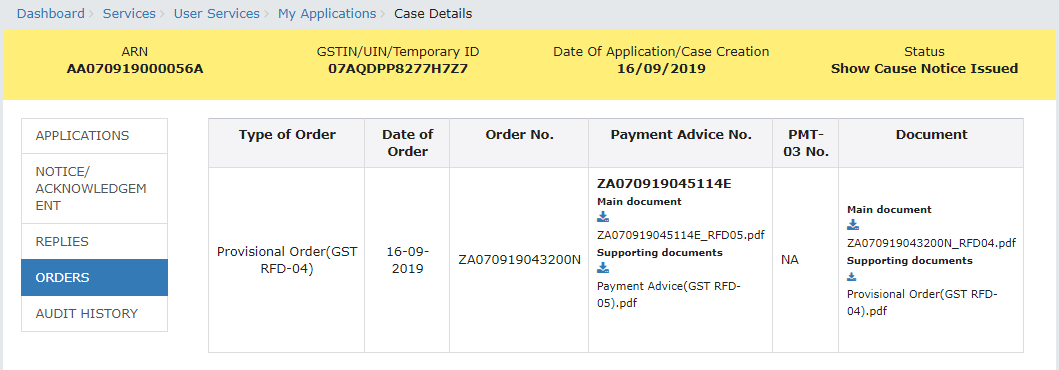Click the Type of Order column header
Image resolution: width=1059 pixels, height=370 pixels.
coord(287,135)
